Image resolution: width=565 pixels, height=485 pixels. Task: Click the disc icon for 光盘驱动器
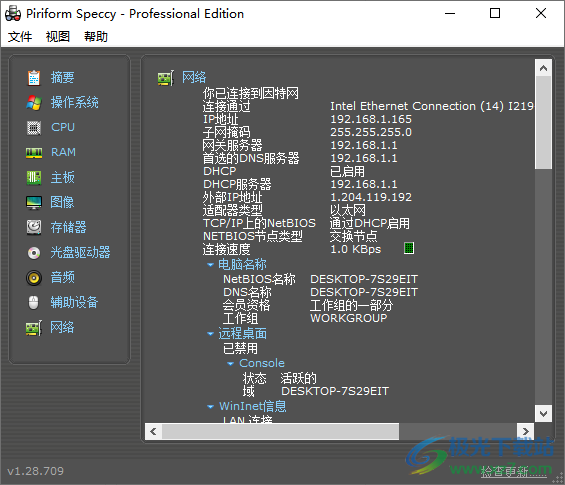[x=34, y=253]
